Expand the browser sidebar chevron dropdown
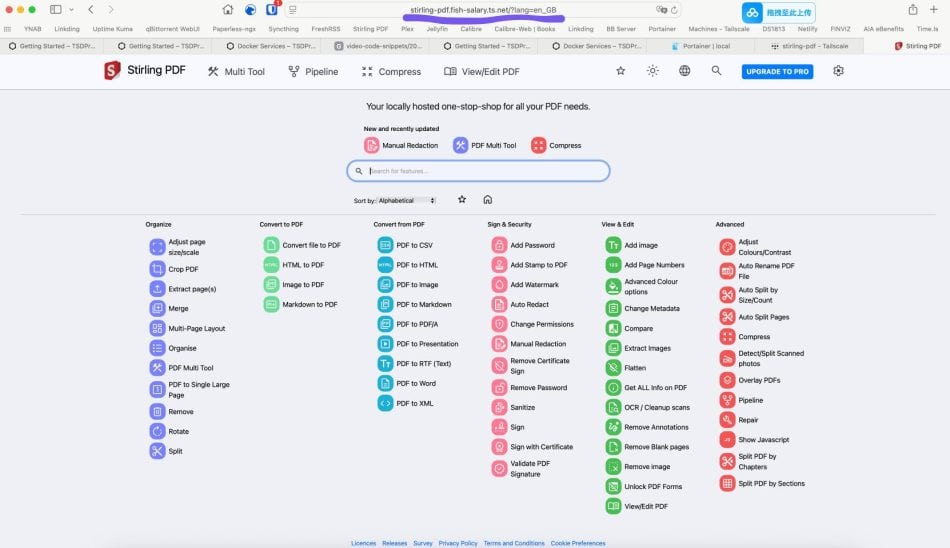 [x=71, y=10]
